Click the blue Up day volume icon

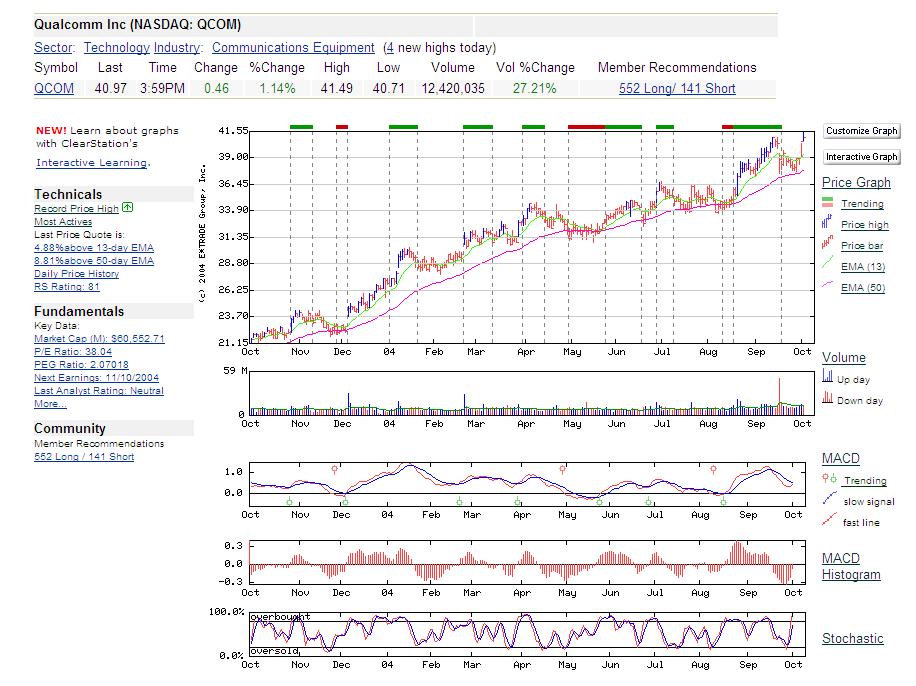click(x=828, y=378)
